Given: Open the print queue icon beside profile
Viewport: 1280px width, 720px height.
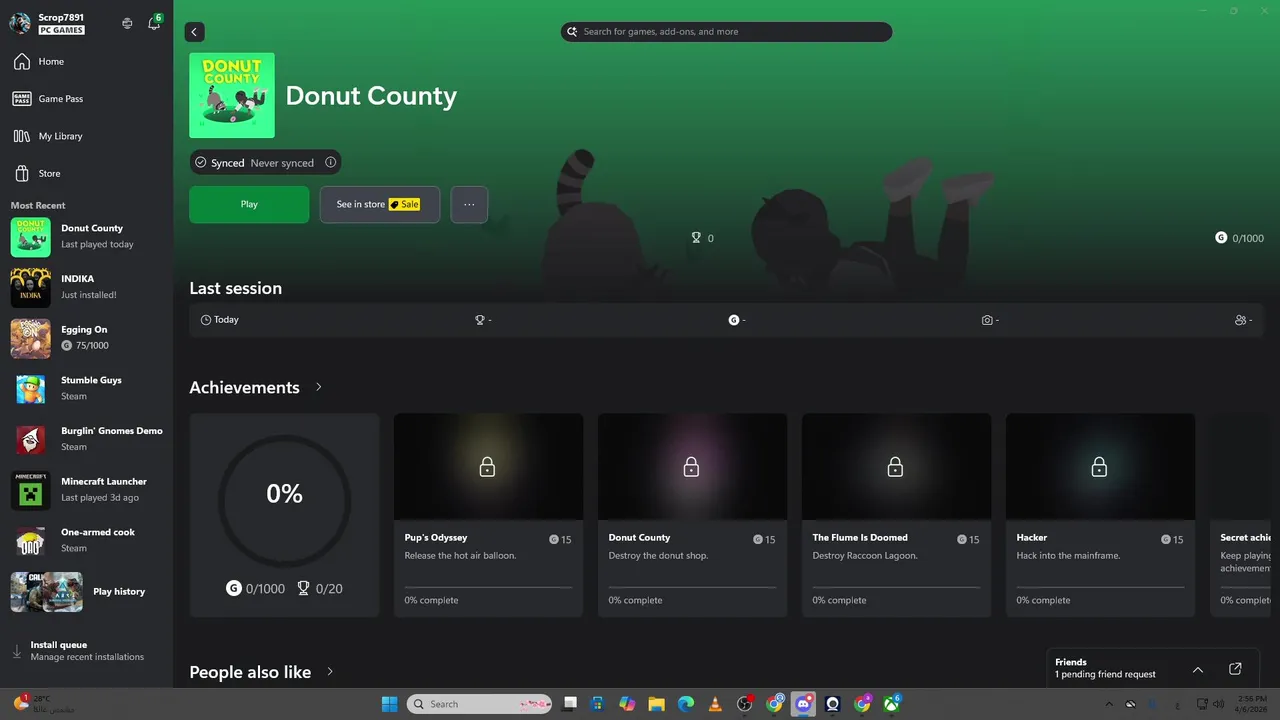Looking at the screenshot, I should pyautogui.click(x=127, y=23).
